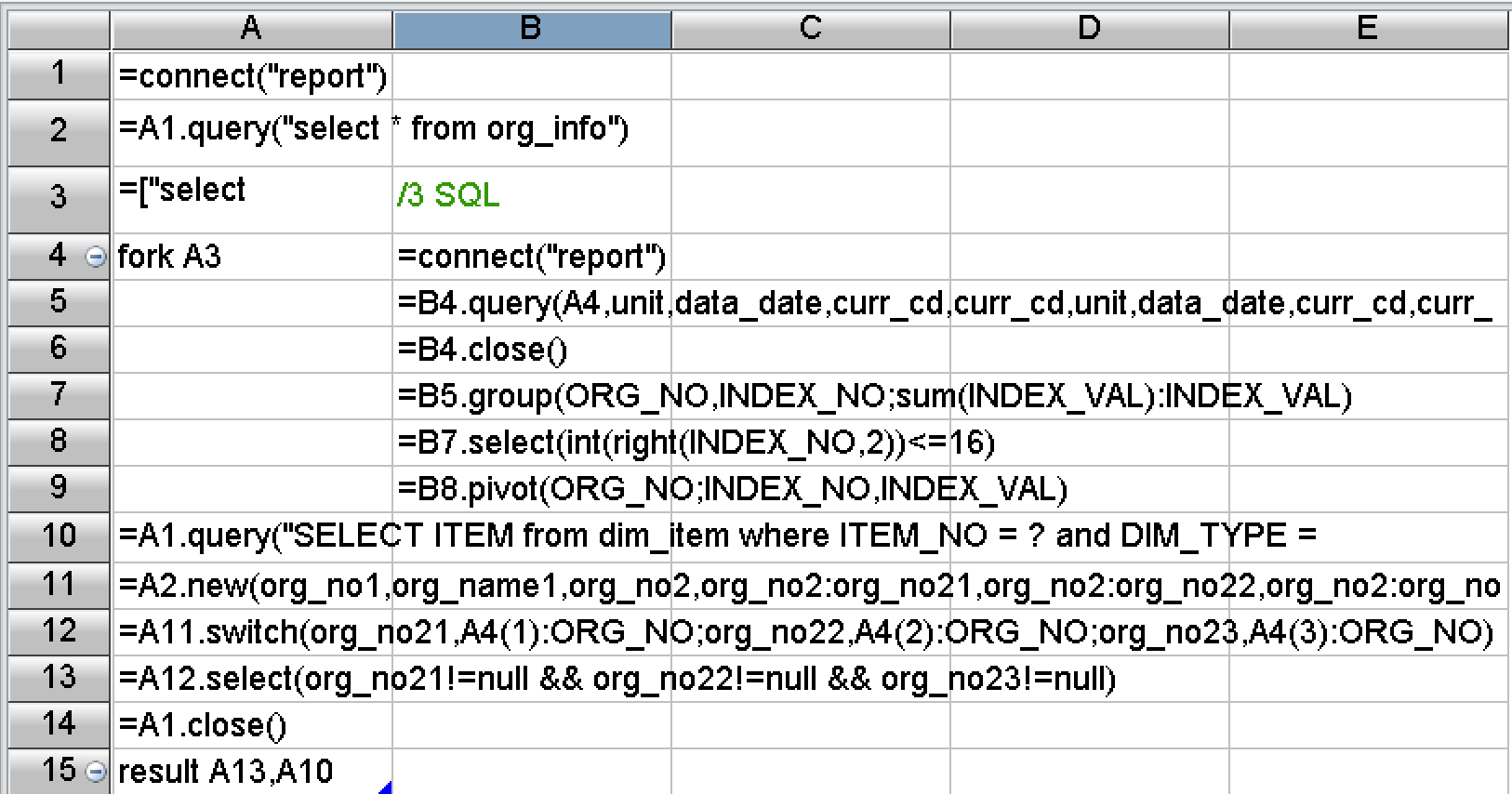
Task: Select row 14 header
Action: (x=59, y=725)
